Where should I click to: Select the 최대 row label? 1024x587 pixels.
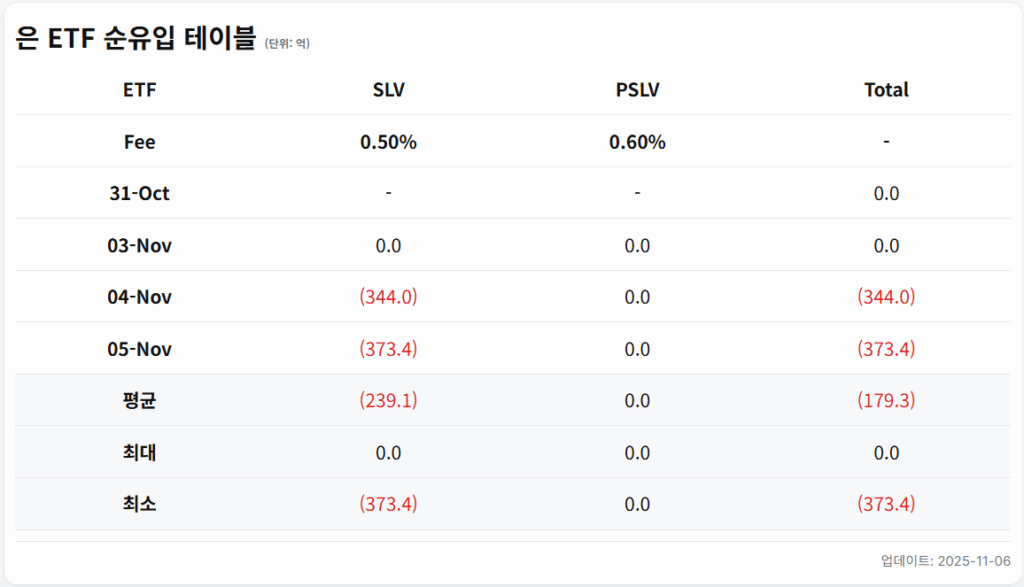[139, 453]
